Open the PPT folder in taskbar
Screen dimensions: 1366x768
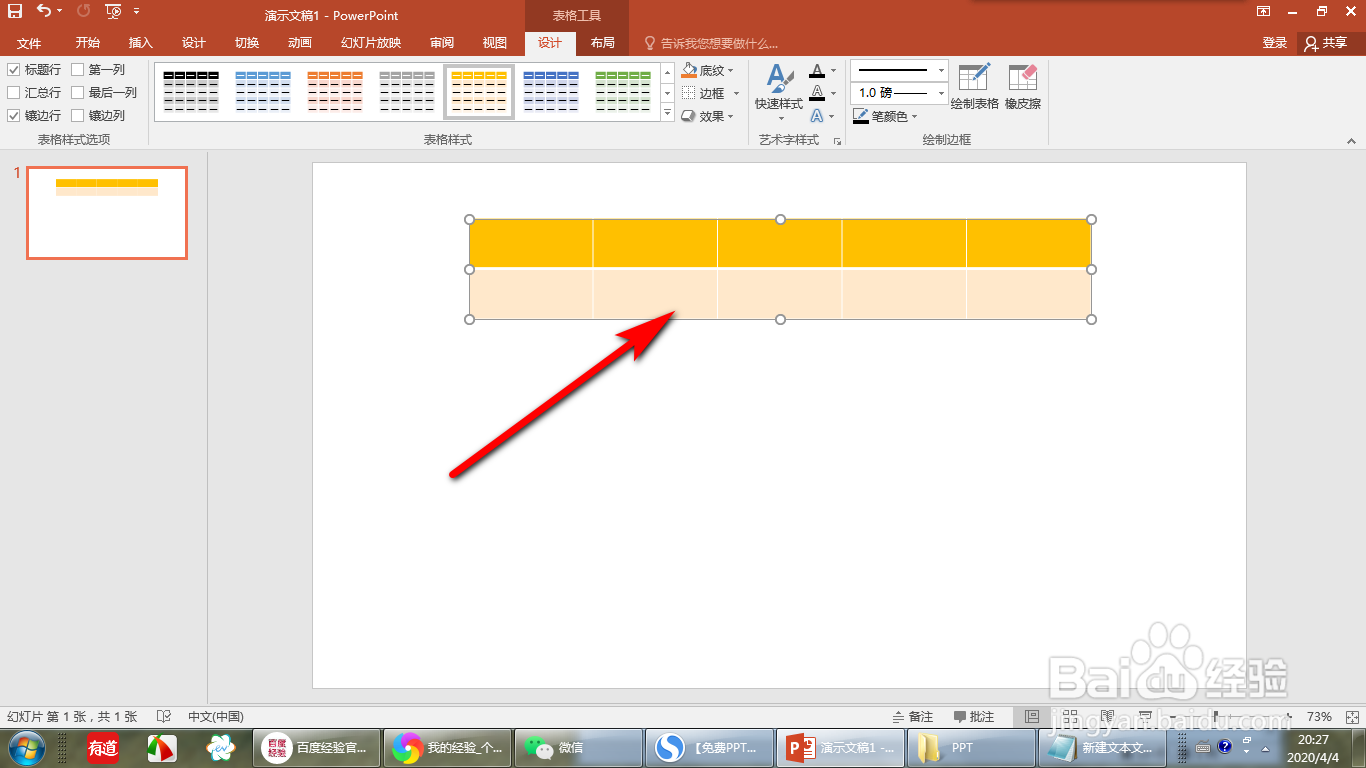tap(970, 747)
